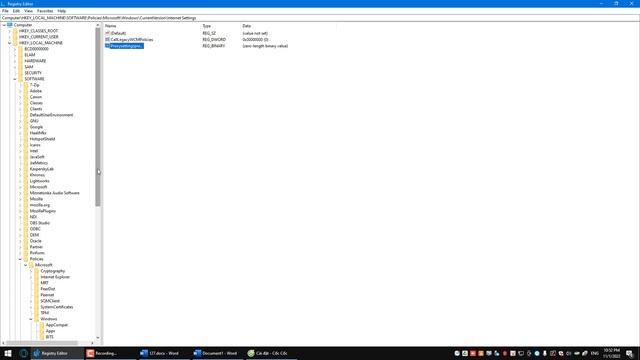Collapse the Computer root node
Image resolution: width=640 pixels, height=360 pixels.
pyautogui.click(x=4, y=25)
